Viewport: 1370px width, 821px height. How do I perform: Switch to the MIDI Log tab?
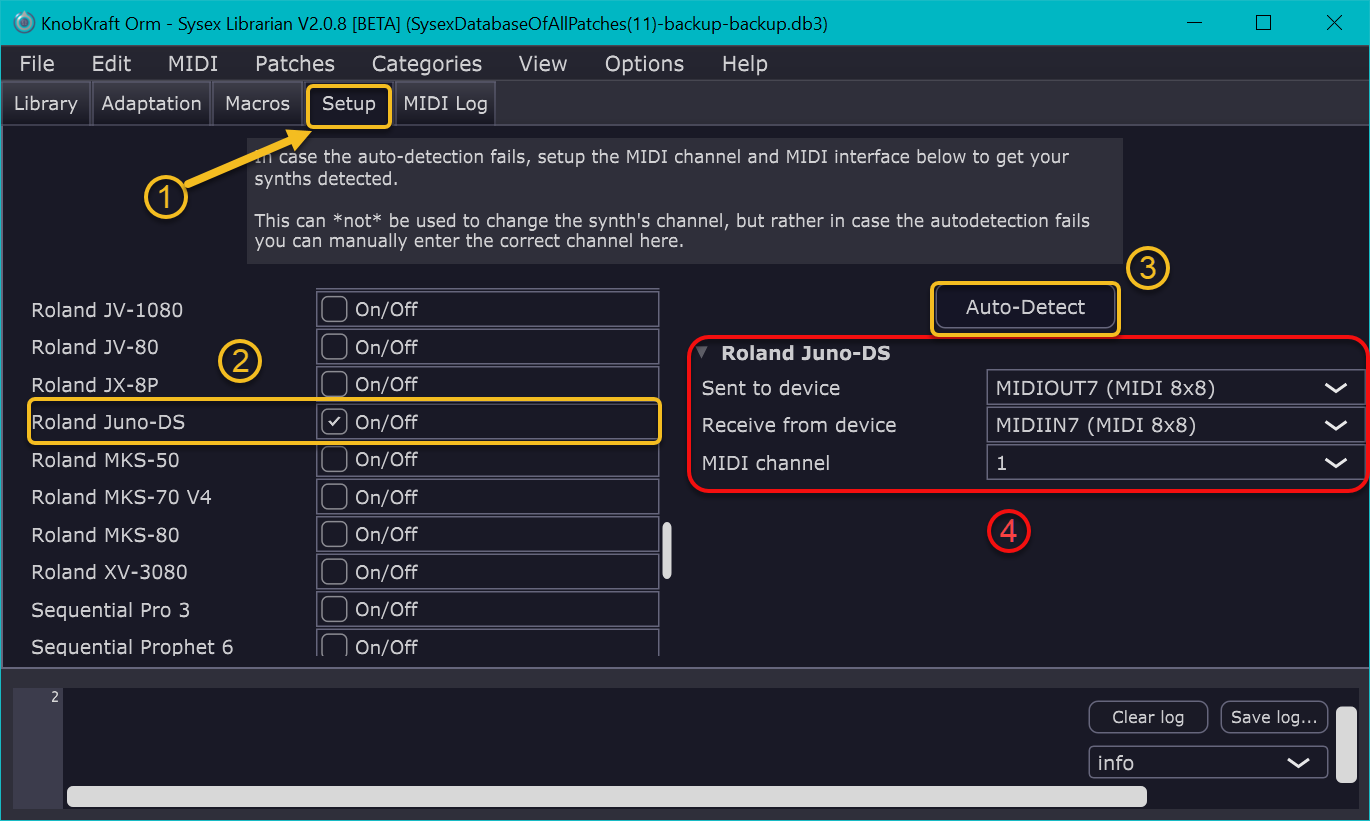pyautogui.click(x=445, y=104)
